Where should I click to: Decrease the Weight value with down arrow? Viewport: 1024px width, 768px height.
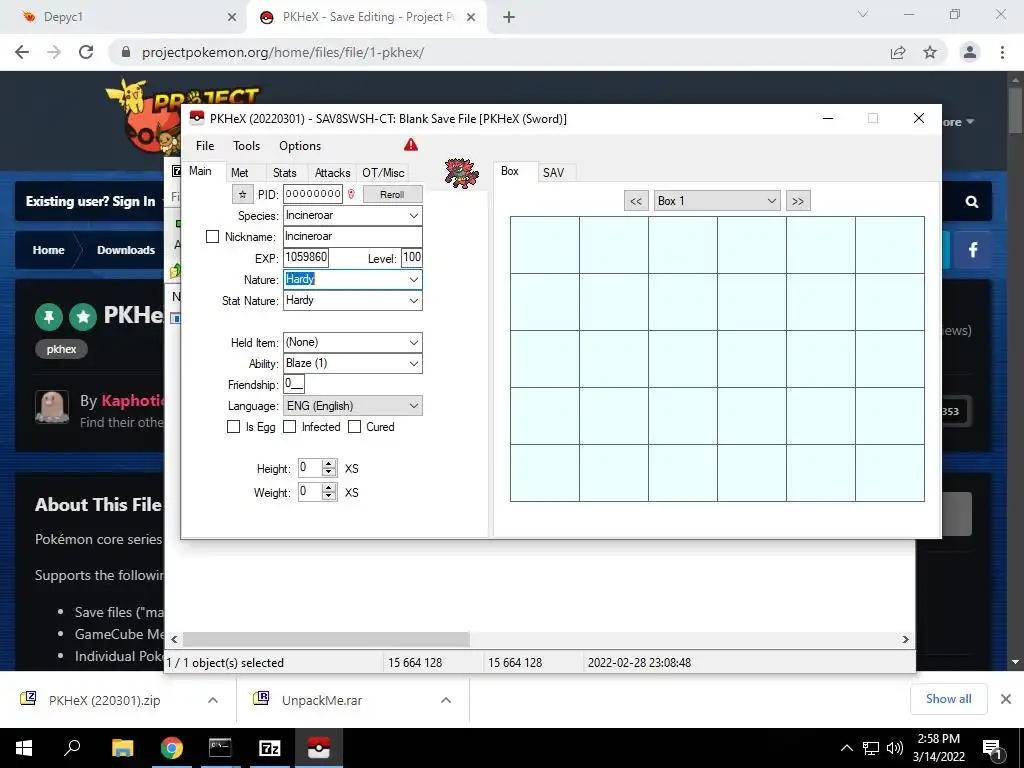(x=329, y=496)
